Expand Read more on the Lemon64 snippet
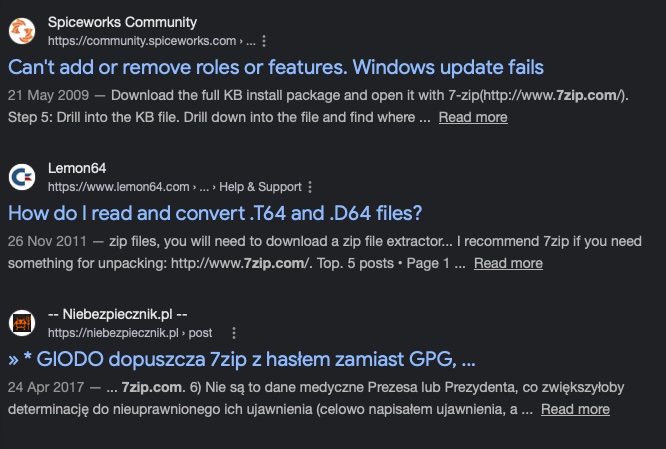The width and height of the screenshot is (666, 449). point(508,263)
